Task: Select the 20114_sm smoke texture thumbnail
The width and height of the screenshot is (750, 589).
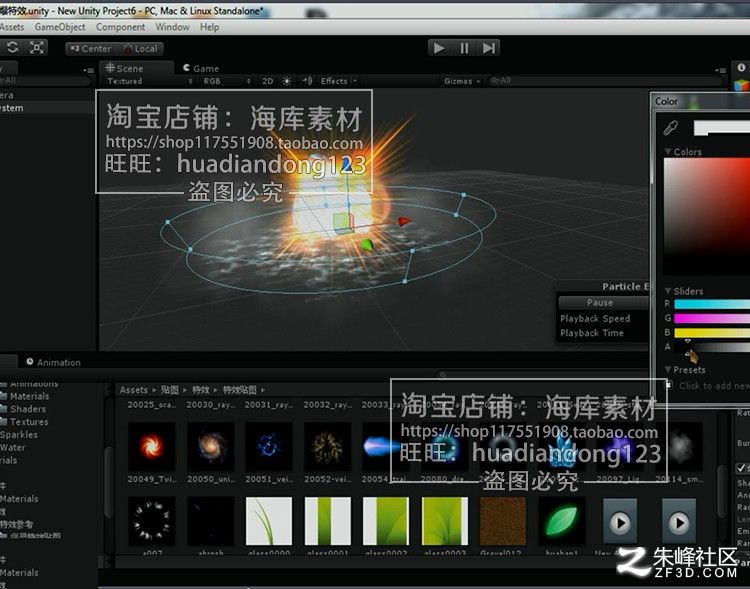Action: (x=679, y=447)
